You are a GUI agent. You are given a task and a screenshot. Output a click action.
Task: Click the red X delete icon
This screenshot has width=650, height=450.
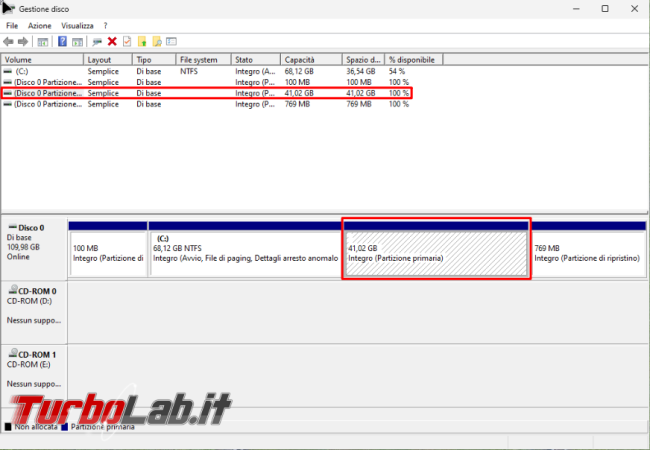(x=112, y=41)
